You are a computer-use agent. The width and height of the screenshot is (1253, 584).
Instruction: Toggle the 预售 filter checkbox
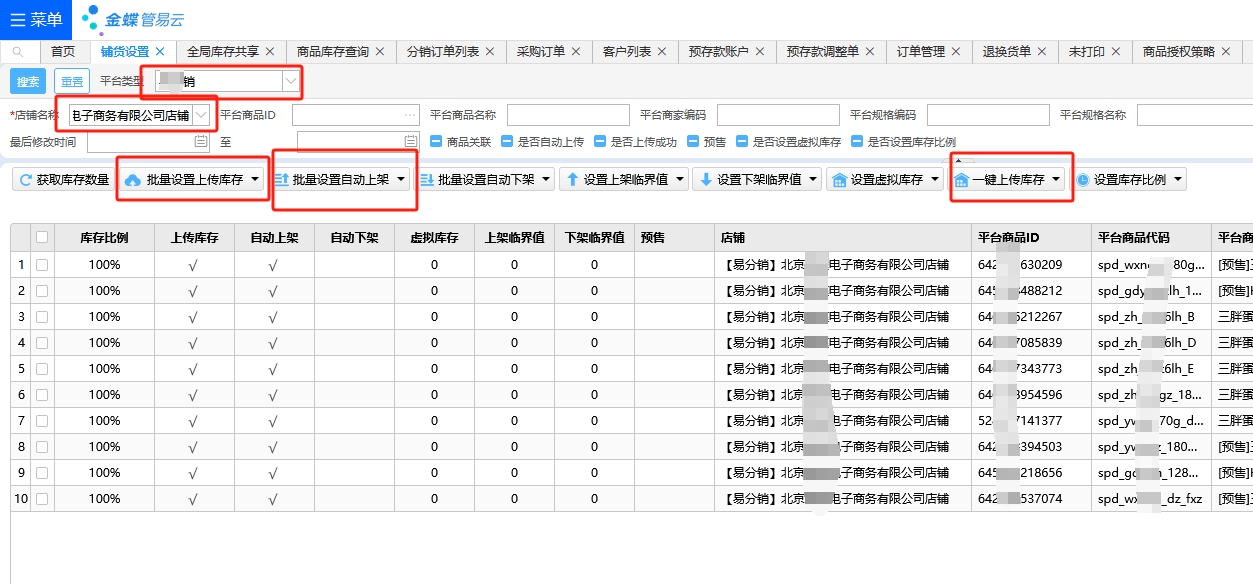692,142
